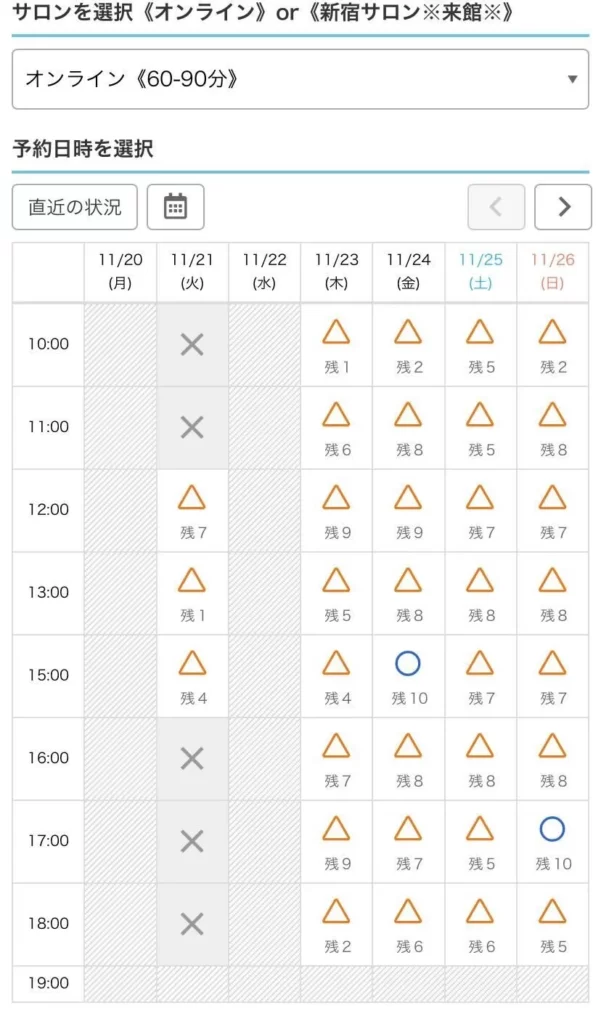Choose the 11/24 18:00 slot
This screenshot has width=601, height=1024.
tap(408, 923)
